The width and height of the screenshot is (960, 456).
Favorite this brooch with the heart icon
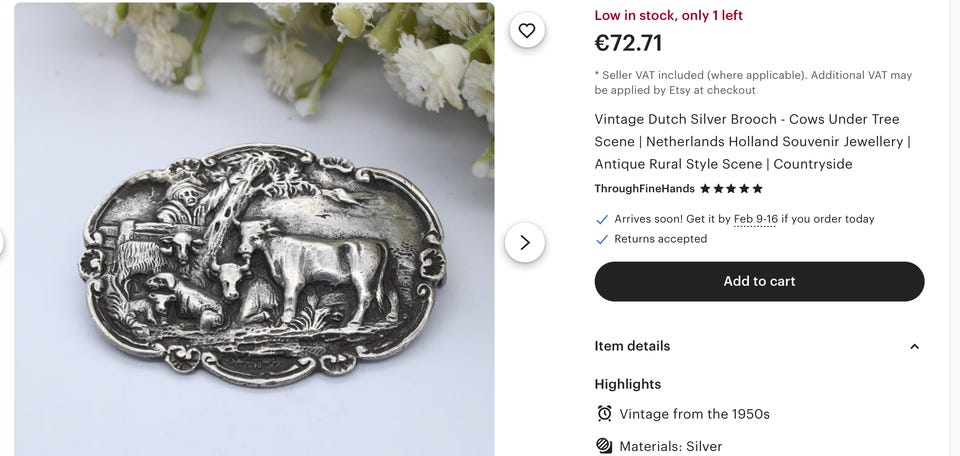tap(527, 30)
